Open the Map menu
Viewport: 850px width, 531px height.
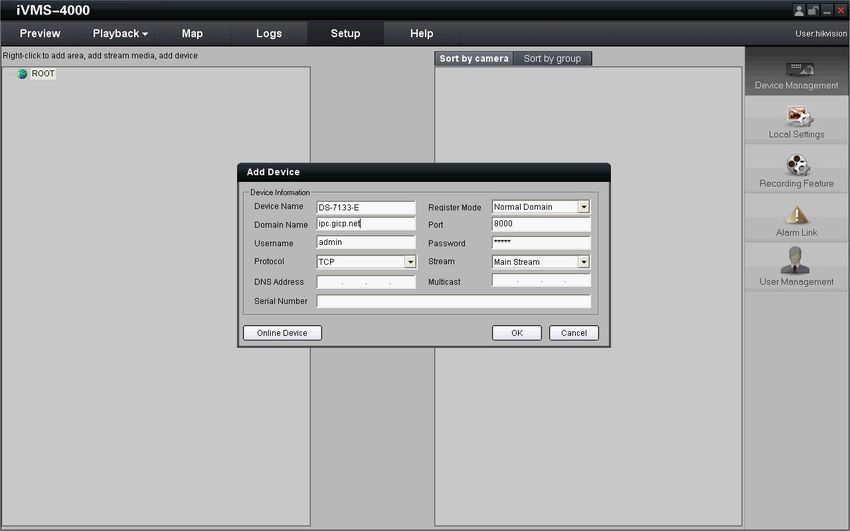tap(192, 34)
